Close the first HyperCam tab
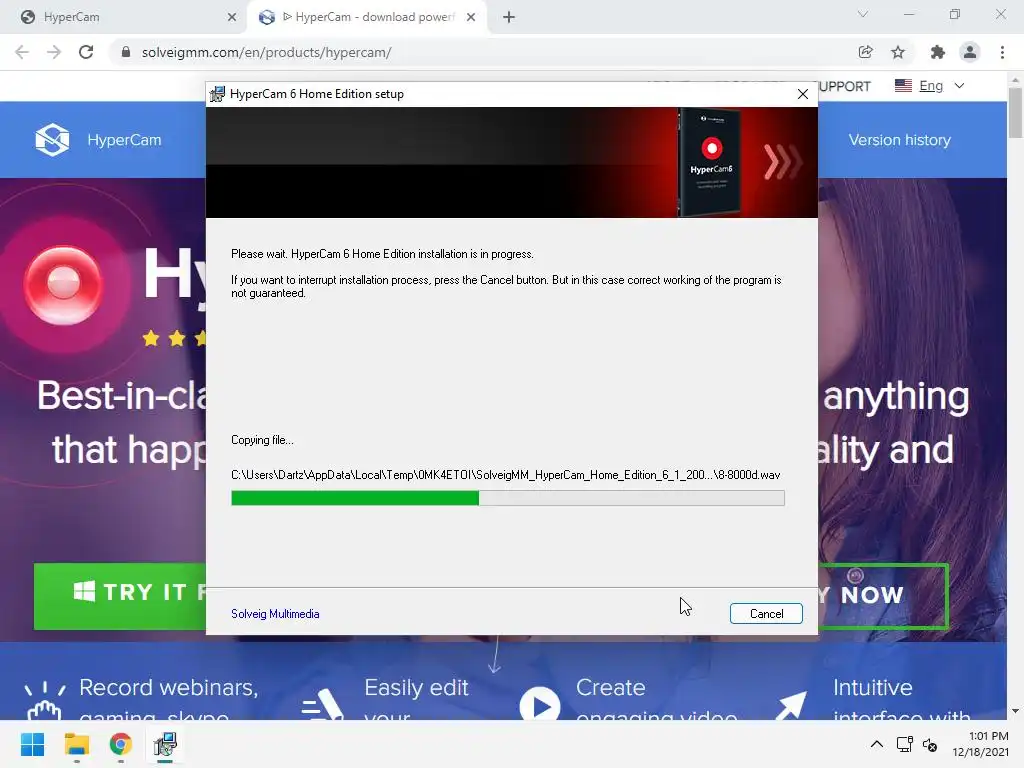The height and width of the screenshot is (768, 1024). point(231,17)
